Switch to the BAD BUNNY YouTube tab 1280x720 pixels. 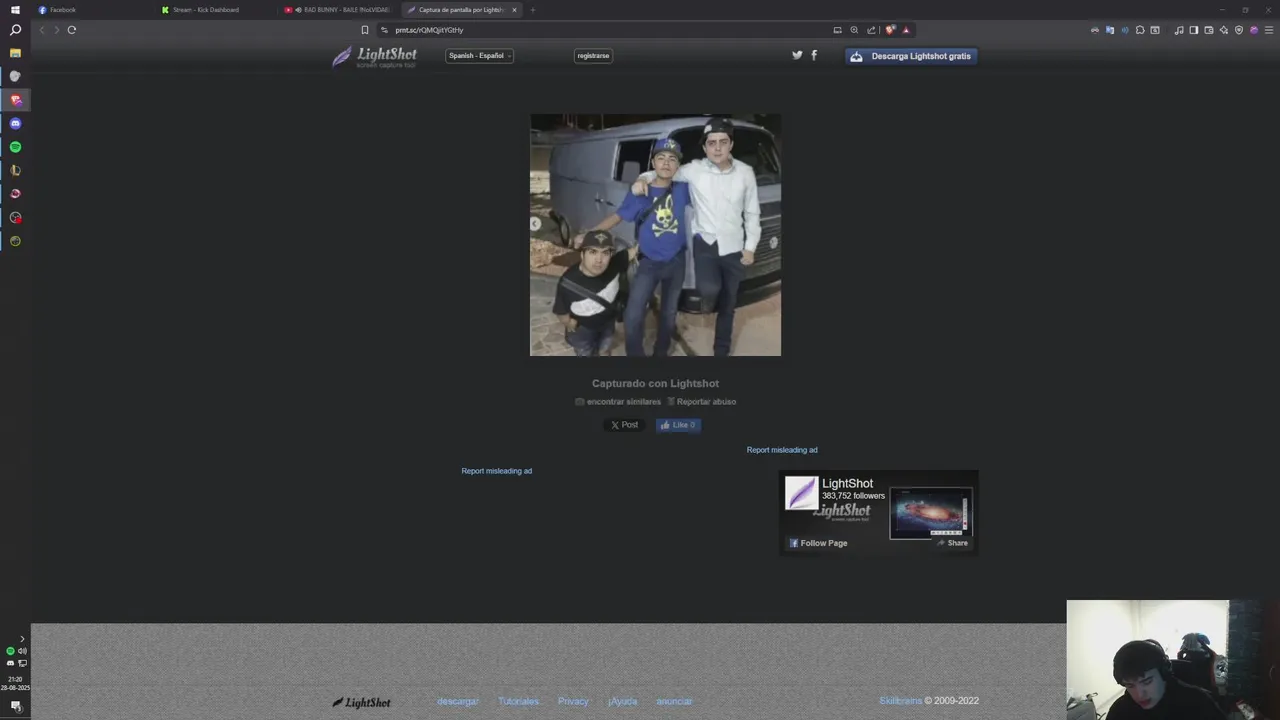[338, 9]
